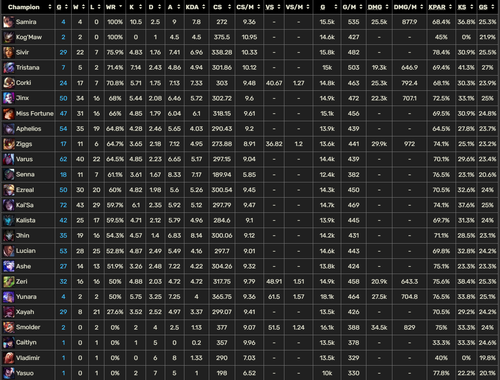
Task: Click the Yunara champion portrait icon
Action: point(8,297)
